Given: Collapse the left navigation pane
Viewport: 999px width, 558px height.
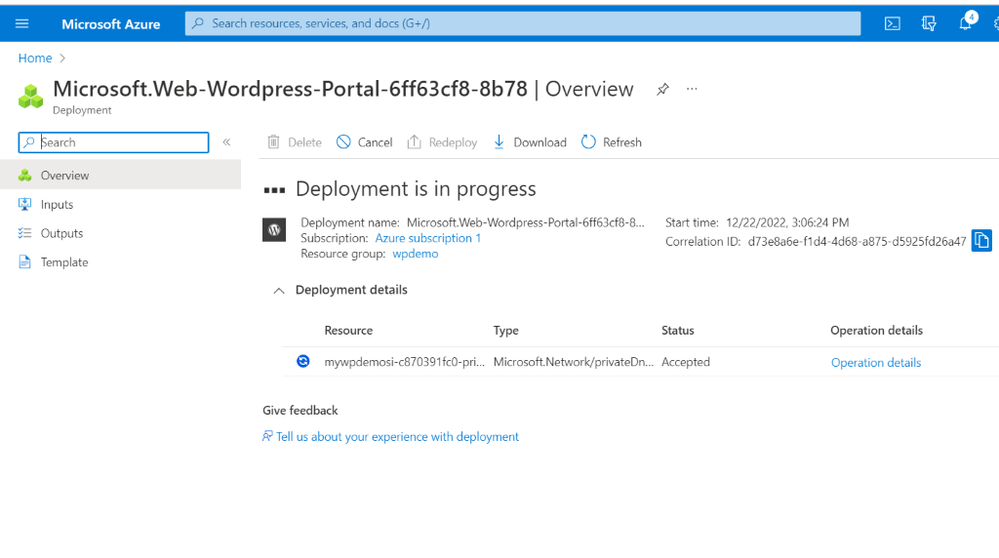Looking at the screenshot, I should click(226, 142).
